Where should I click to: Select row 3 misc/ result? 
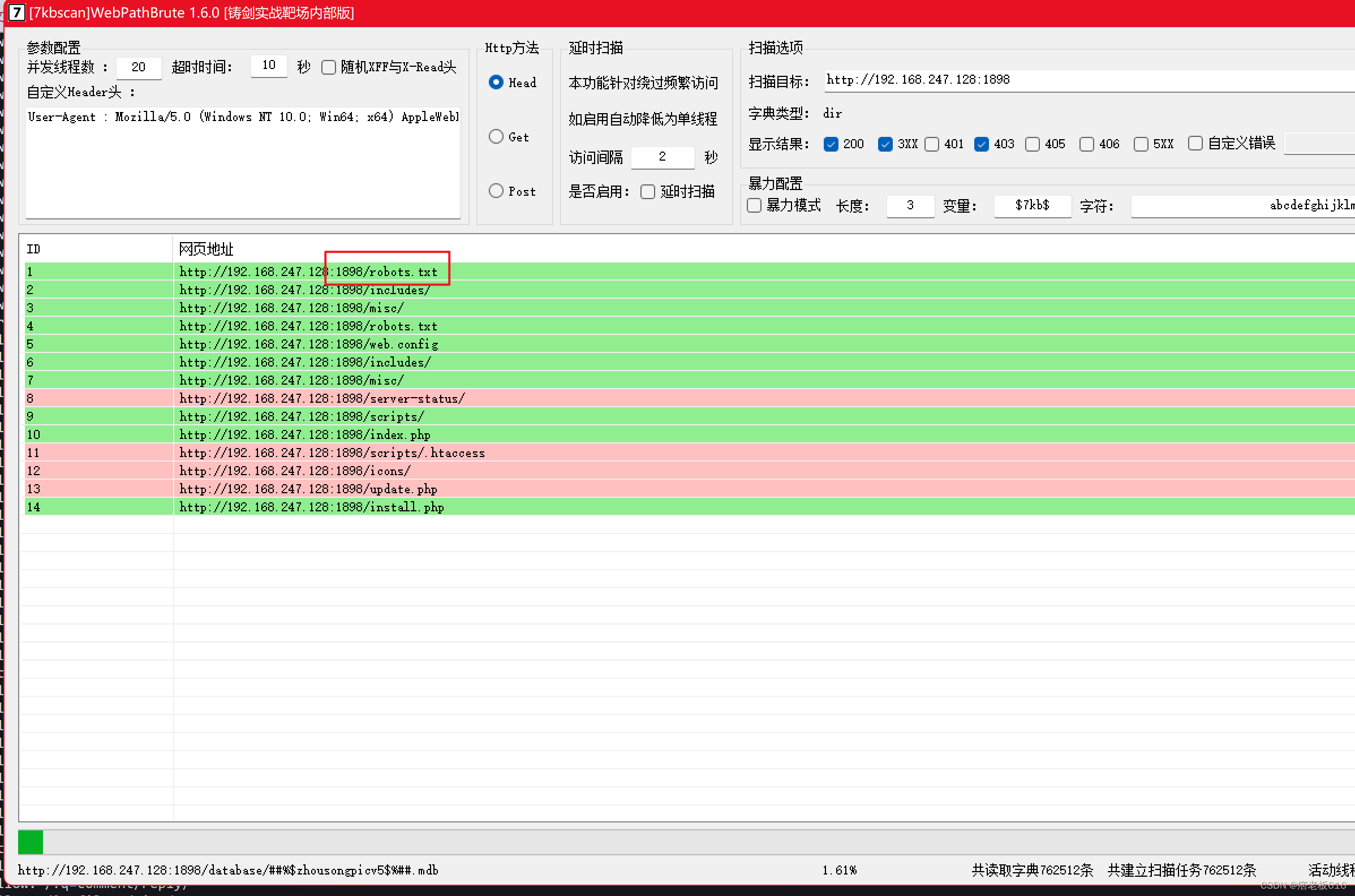pos(690,308)
